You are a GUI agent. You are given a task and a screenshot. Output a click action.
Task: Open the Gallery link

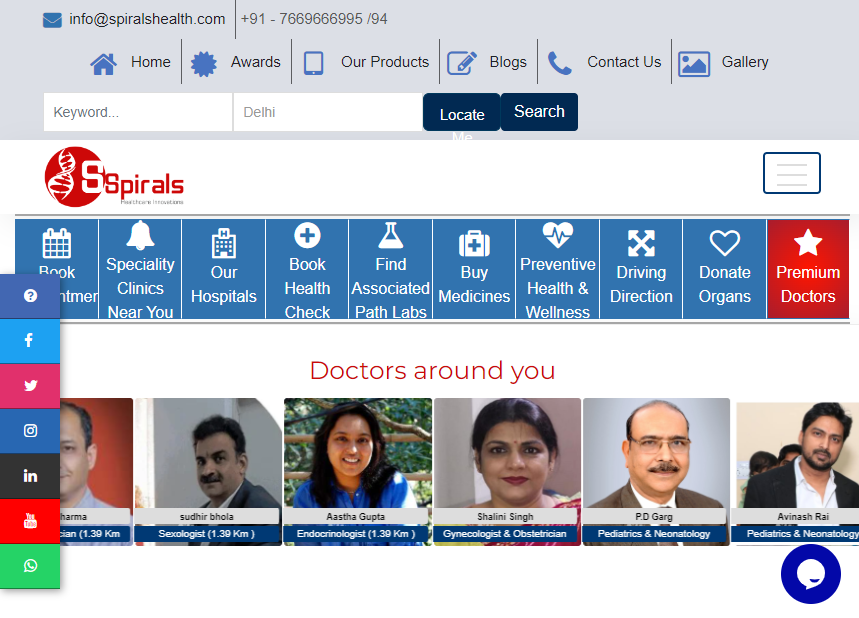tap(724, 62)
